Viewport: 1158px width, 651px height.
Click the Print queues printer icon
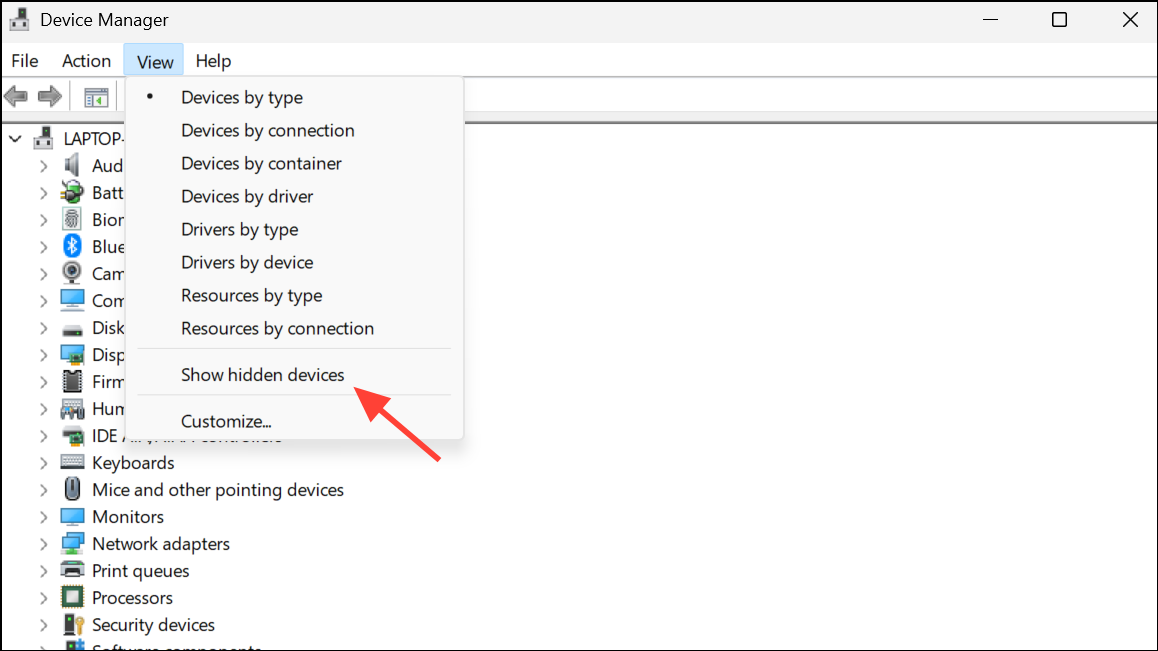(x=72, y=570)
